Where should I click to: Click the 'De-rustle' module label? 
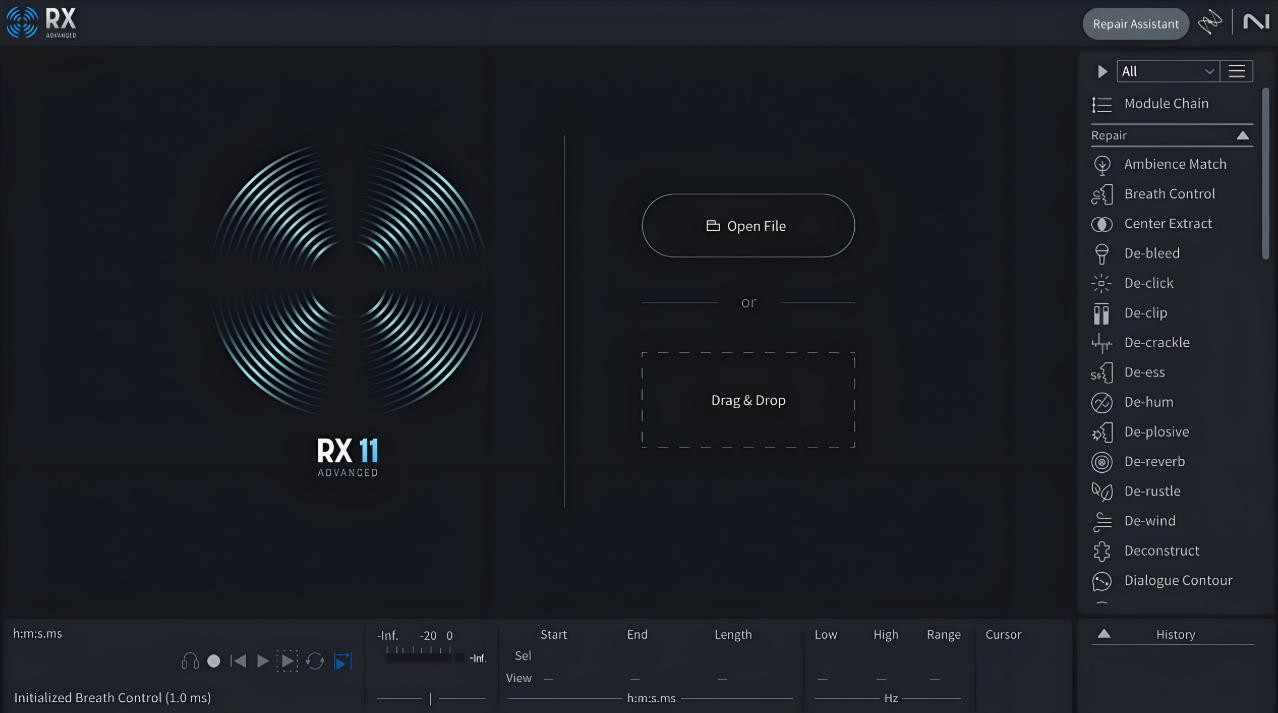pyautogui.click(x=1152, y=491)
